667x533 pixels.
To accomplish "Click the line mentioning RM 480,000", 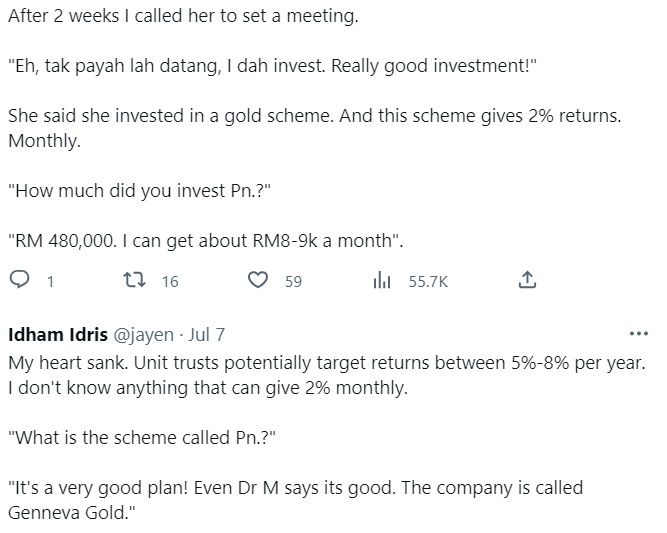I will tap(205, 240).
